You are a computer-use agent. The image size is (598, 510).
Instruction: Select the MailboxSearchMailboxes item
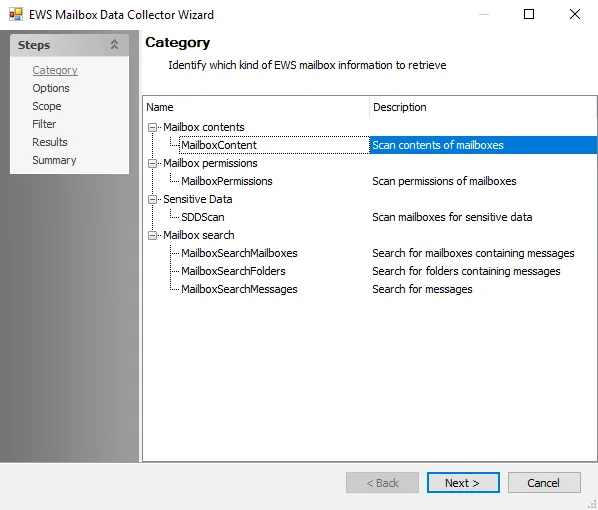(x=239, y=253)
